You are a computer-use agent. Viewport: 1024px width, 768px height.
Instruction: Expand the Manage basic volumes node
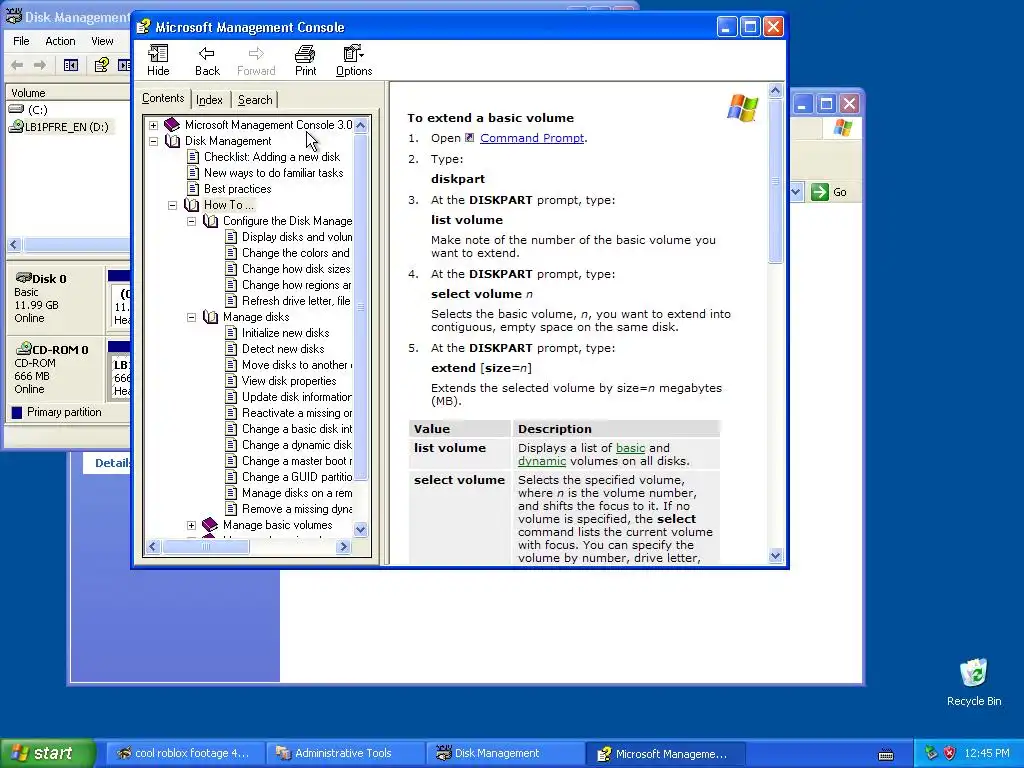point(191,525)
